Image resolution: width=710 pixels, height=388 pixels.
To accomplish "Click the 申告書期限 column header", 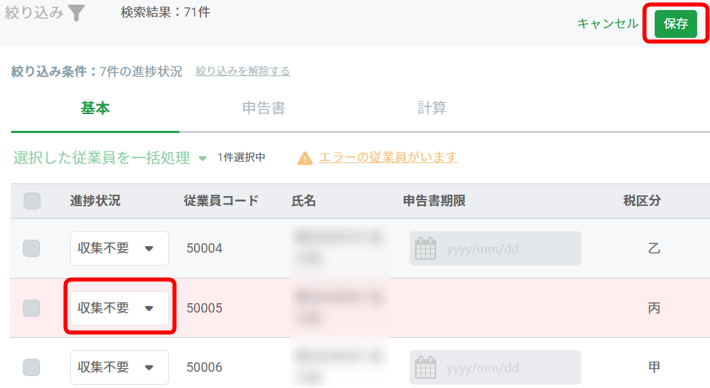I will pyautogui.click(x=434, y=201).
